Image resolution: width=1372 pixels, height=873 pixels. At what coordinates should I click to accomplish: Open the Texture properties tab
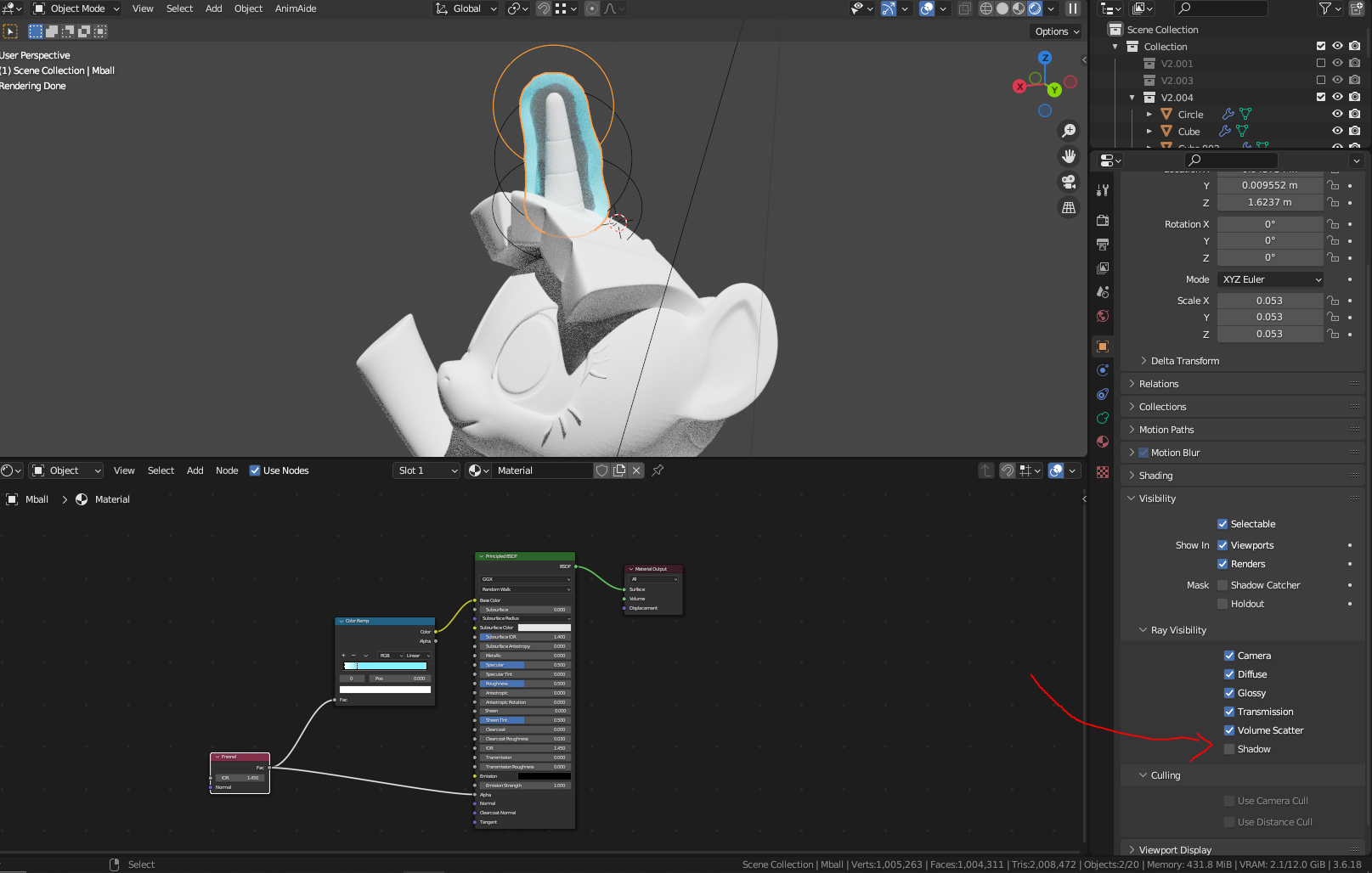click(x=1103, y=472)
